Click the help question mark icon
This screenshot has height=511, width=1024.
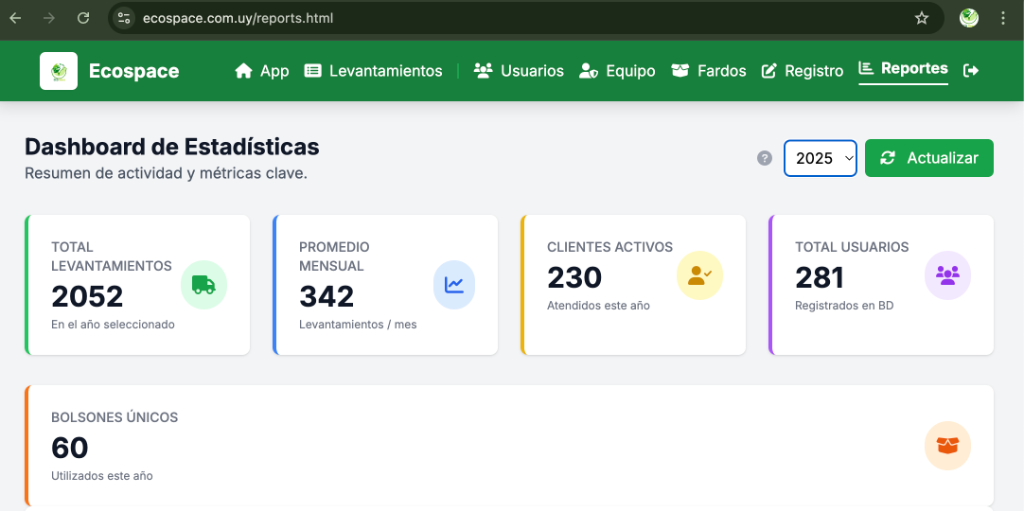click(x=765, y=158)
